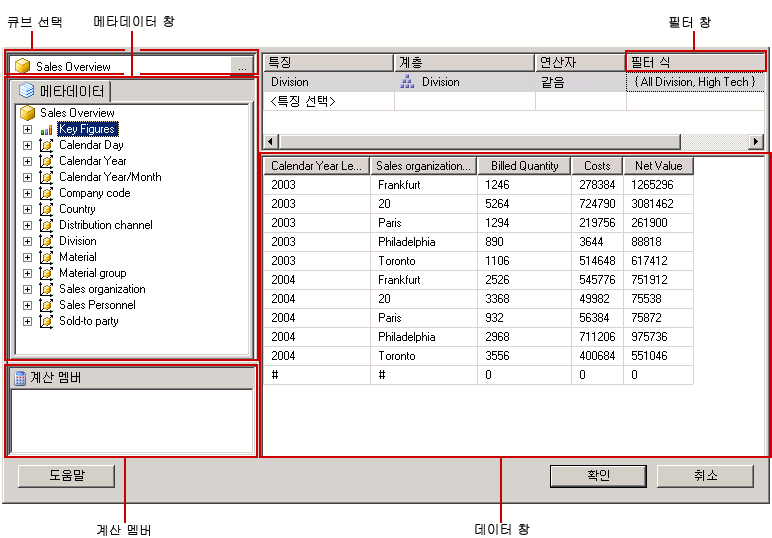772x538 pixels.
Task: Click the Calendar Day dimension icon
Action: coord(46,145)
